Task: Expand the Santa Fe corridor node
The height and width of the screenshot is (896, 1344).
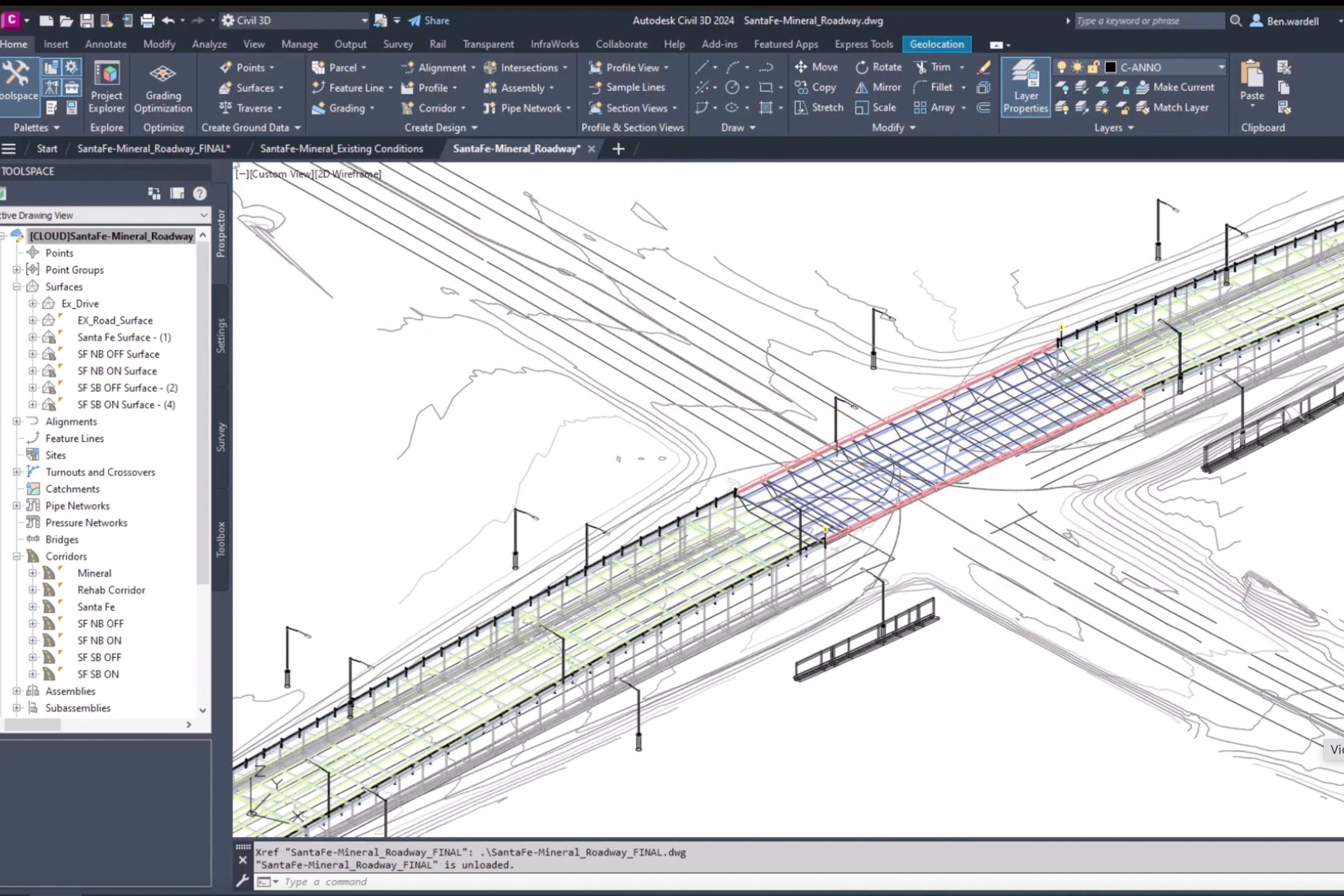Action: (33, 607)
